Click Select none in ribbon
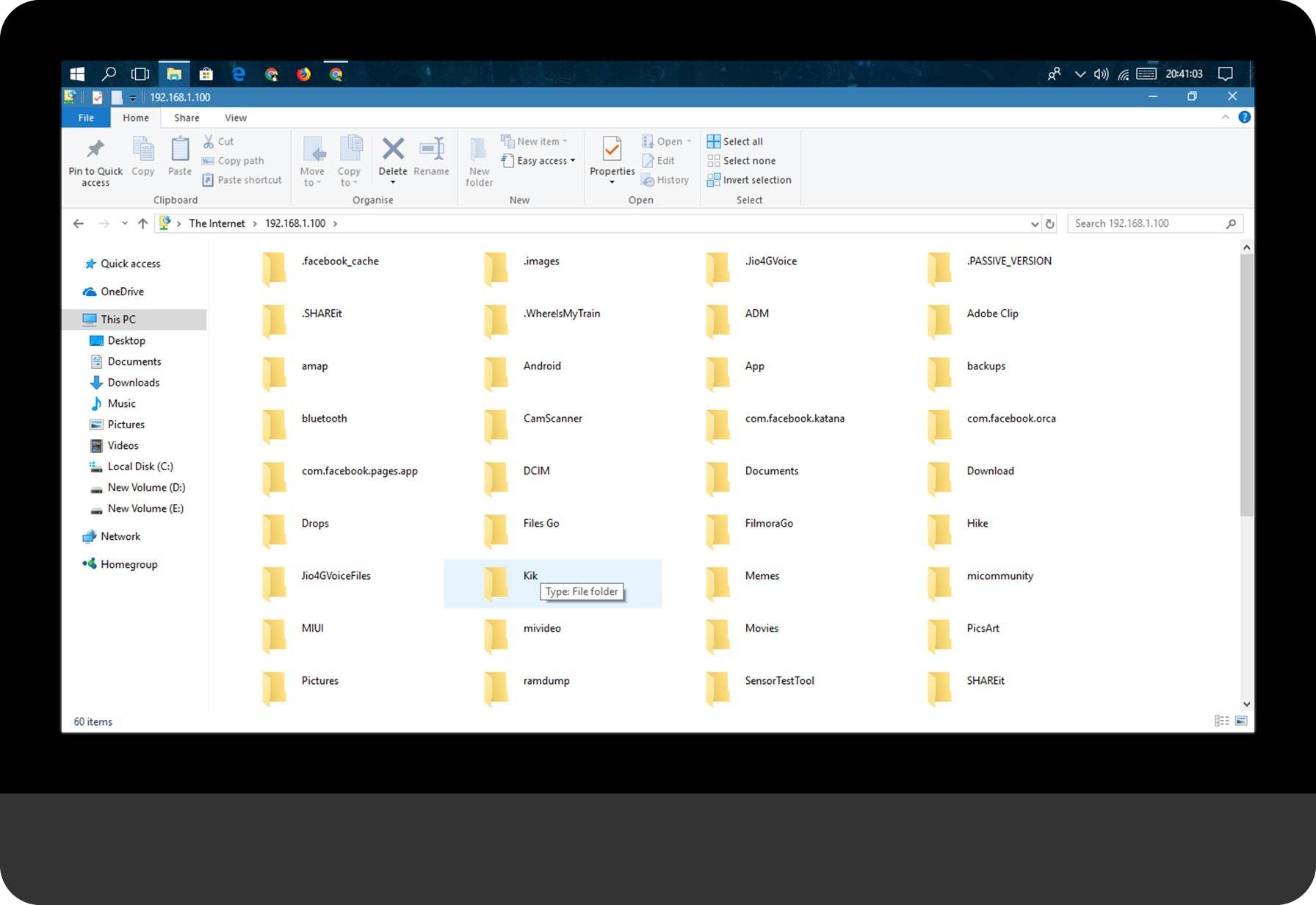The width and height of the screenshot is (1316, 905). [741, 161]
